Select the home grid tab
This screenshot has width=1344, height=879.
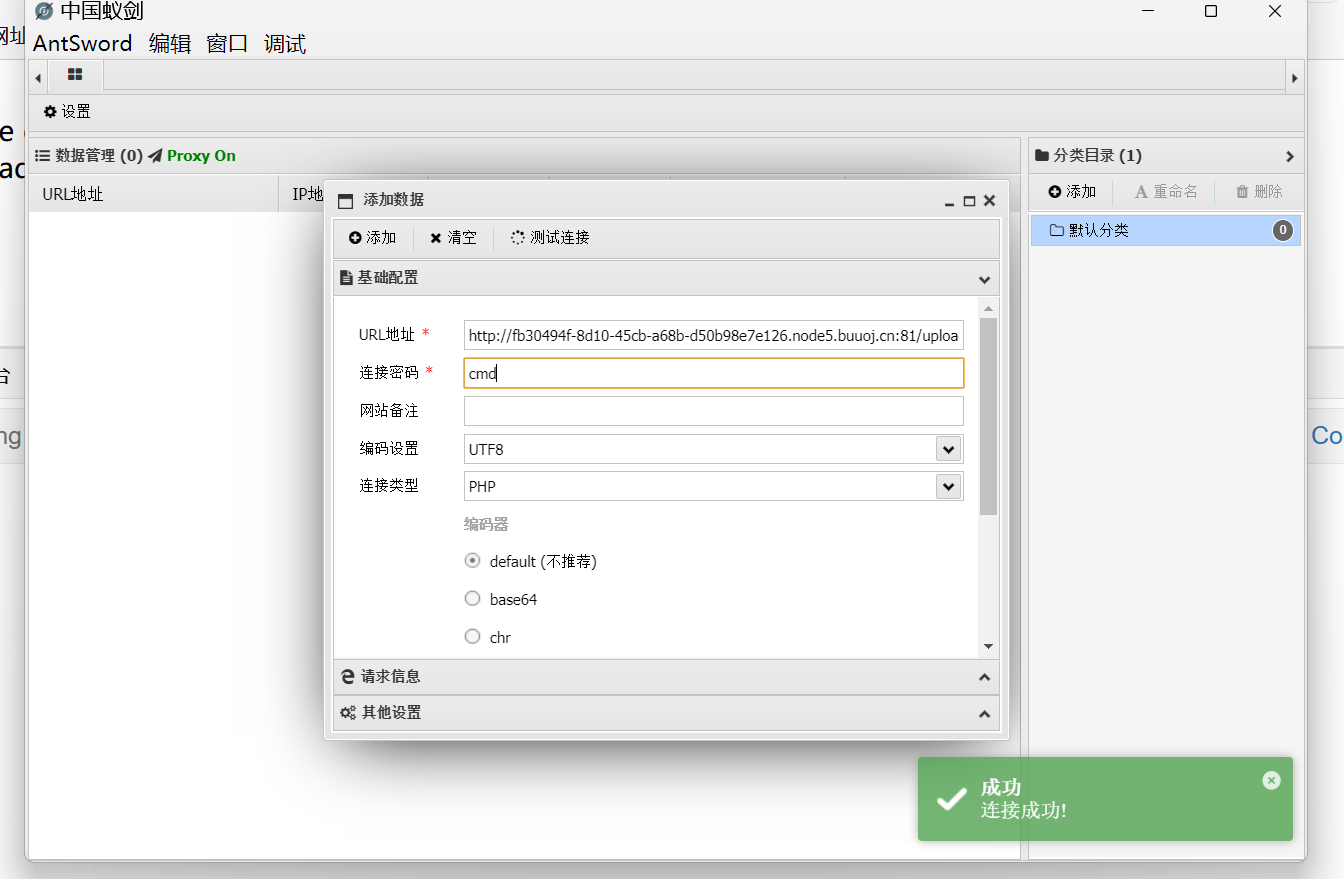click(x=75, y=75)
